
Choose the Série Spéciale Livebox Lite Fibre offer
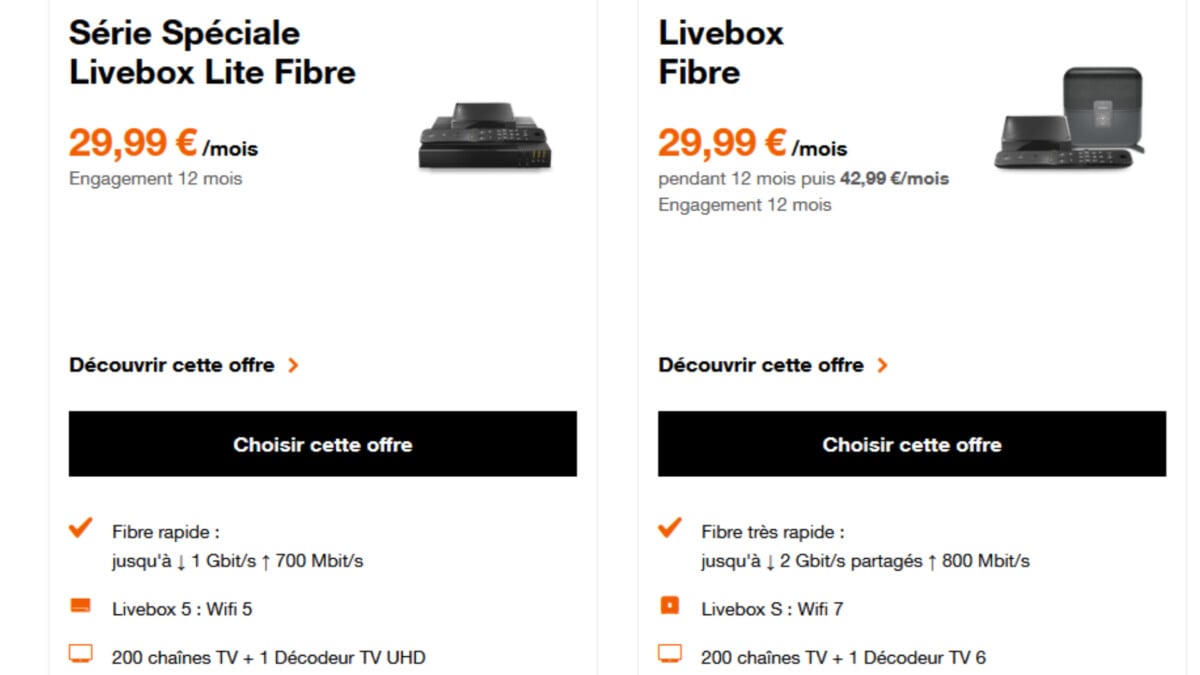click(x=322, y=444)
